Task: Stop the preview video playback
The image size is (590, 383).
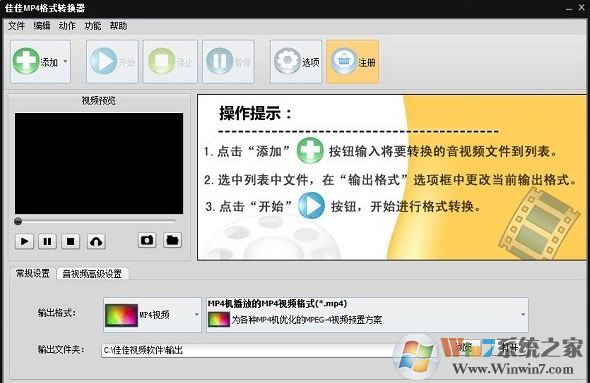Action: (70, 241)
